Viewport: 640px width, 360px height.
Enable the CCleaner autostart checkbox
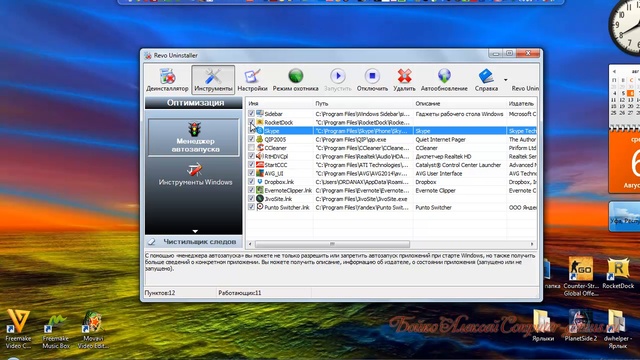pos(251,148)
